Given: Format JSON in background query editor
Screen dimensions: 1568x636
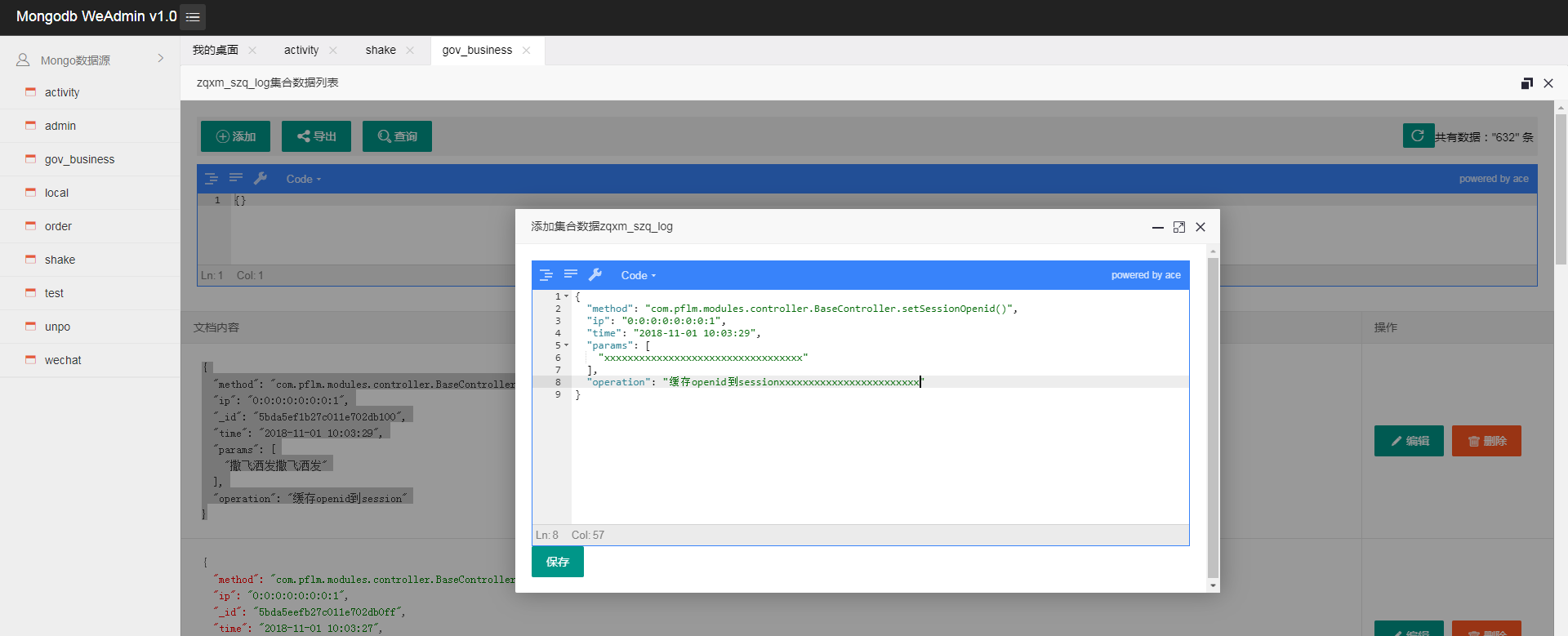Looking at the screenshot, I should 212,179.
